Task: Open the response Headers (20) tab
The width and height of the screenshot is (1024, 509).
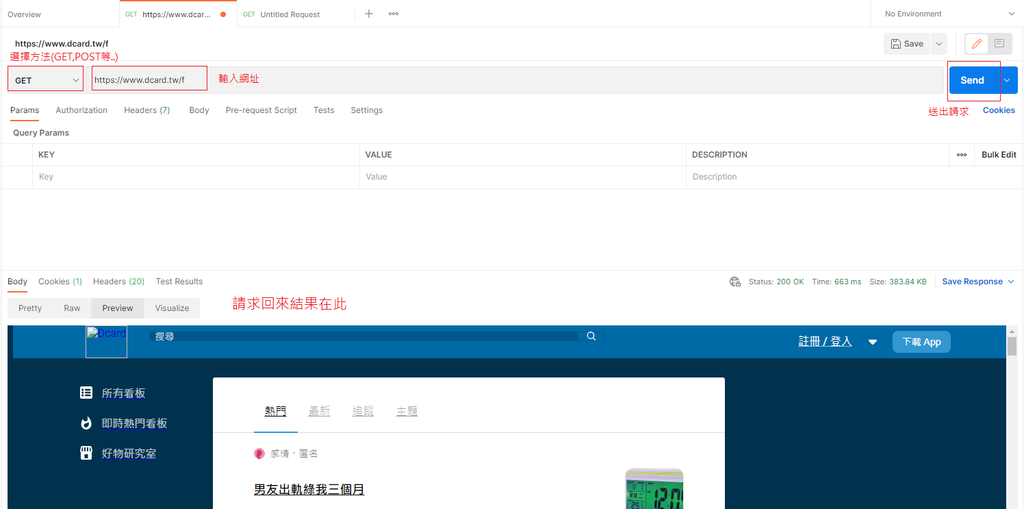Action: pos(119,282)
